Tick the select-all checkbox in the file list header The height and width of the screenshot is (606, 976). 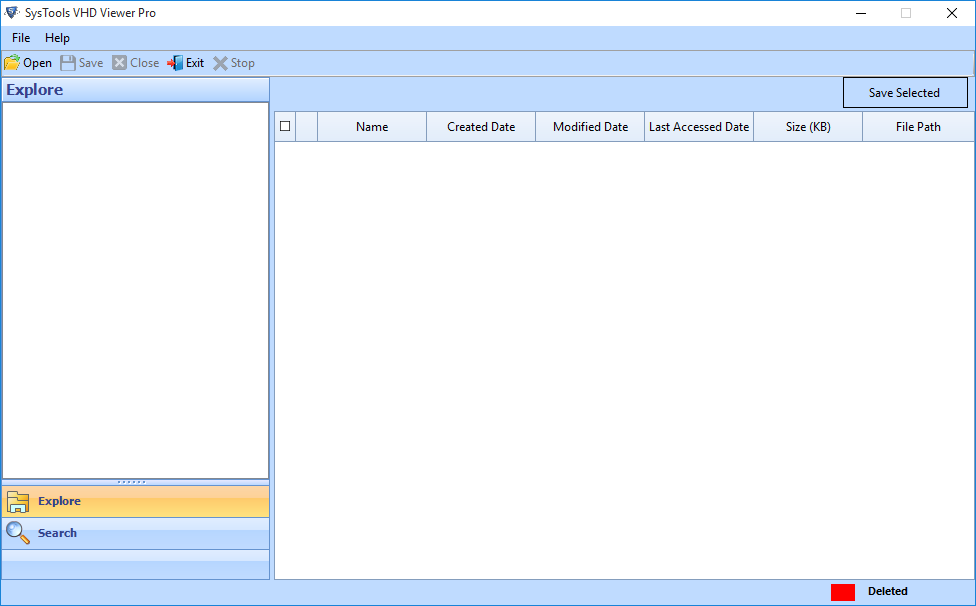(x=284, y=126)
